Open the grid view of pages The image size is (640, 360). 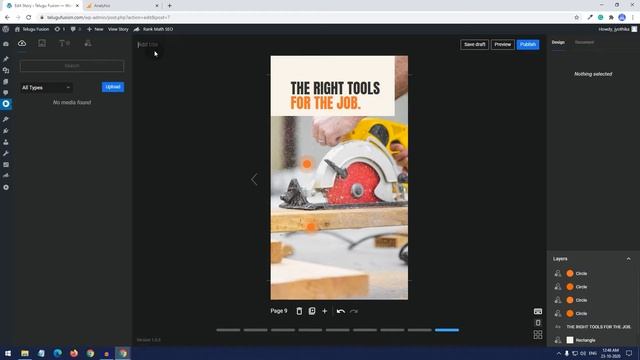click(x=538, y=335)
